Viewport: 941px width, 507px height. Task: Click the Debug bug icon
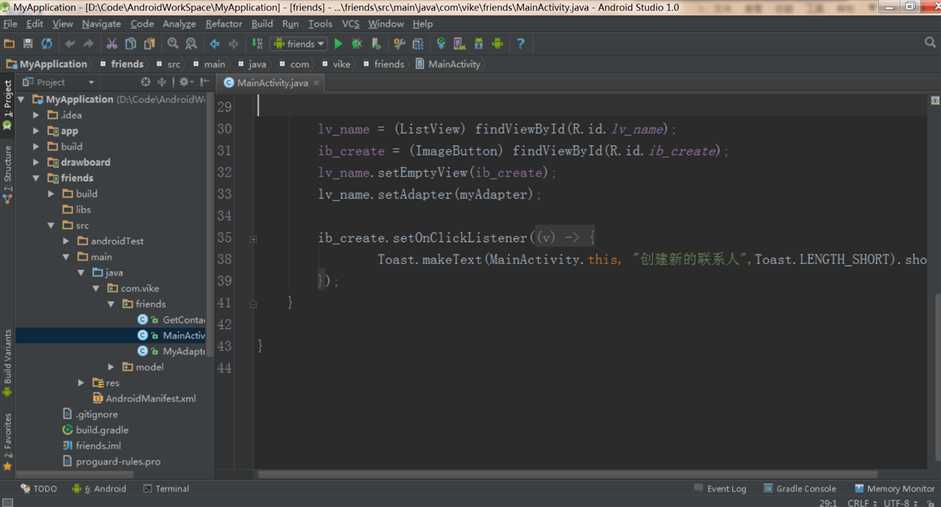coord(356,43)
